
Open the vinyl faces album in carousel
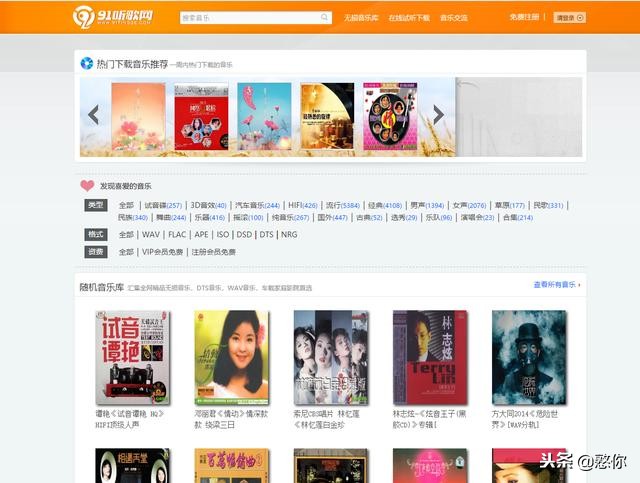click(x=390, y=116)
